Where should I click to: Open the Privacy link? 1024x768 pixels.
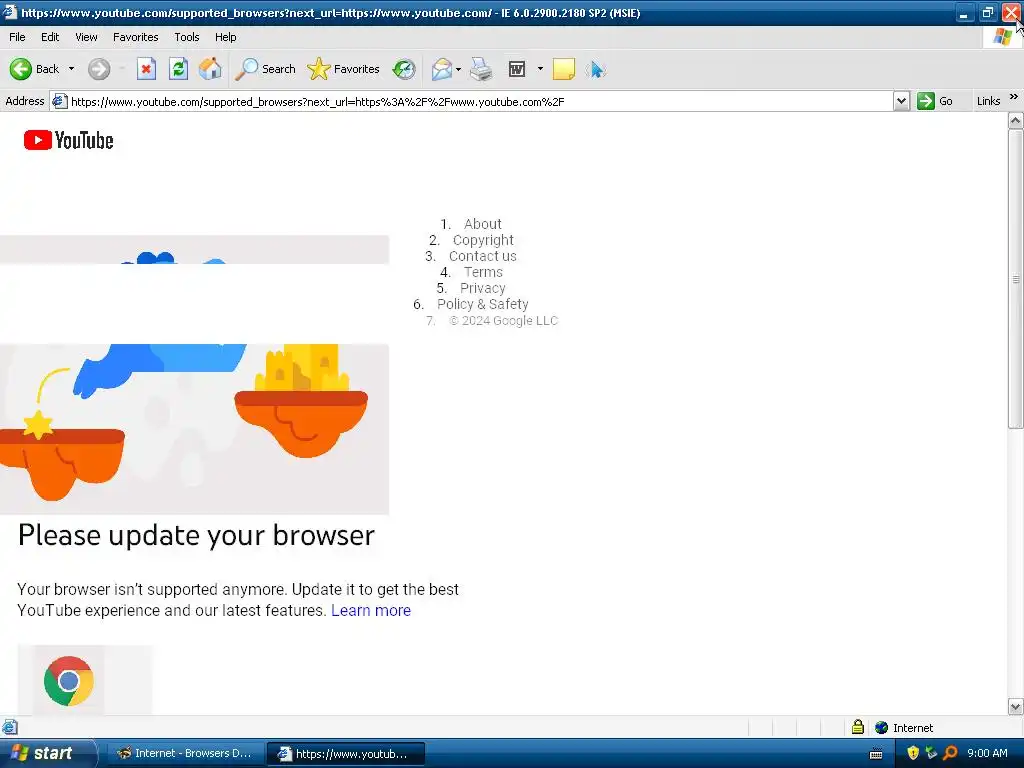point(483,288)
